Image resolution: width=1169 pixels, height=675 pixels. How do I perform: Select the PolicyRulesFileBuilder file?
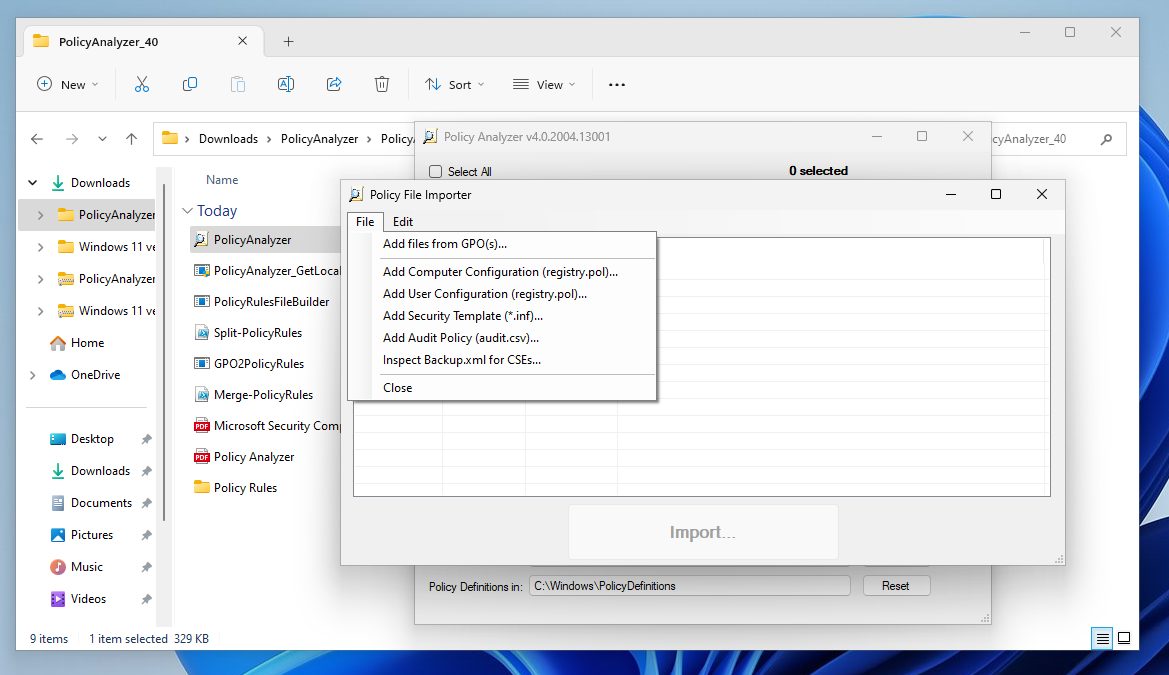tap(262, 302)
